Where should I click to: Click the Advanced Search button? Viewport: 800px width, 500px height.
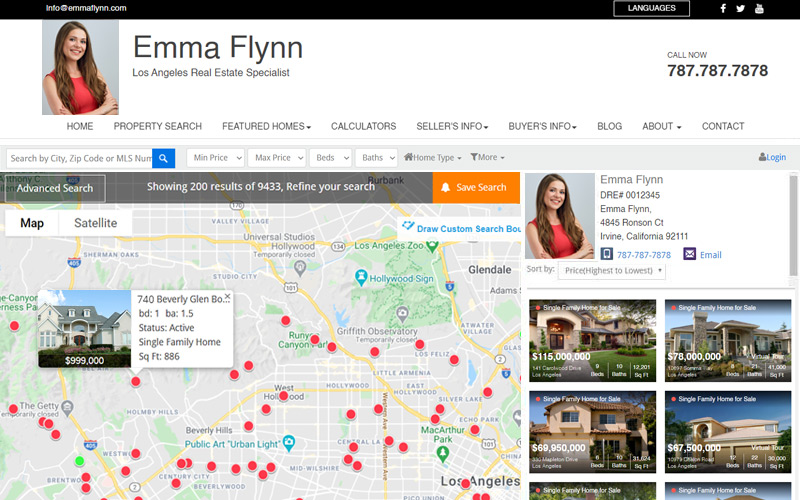pyautogui.click(x=55, y=188)
